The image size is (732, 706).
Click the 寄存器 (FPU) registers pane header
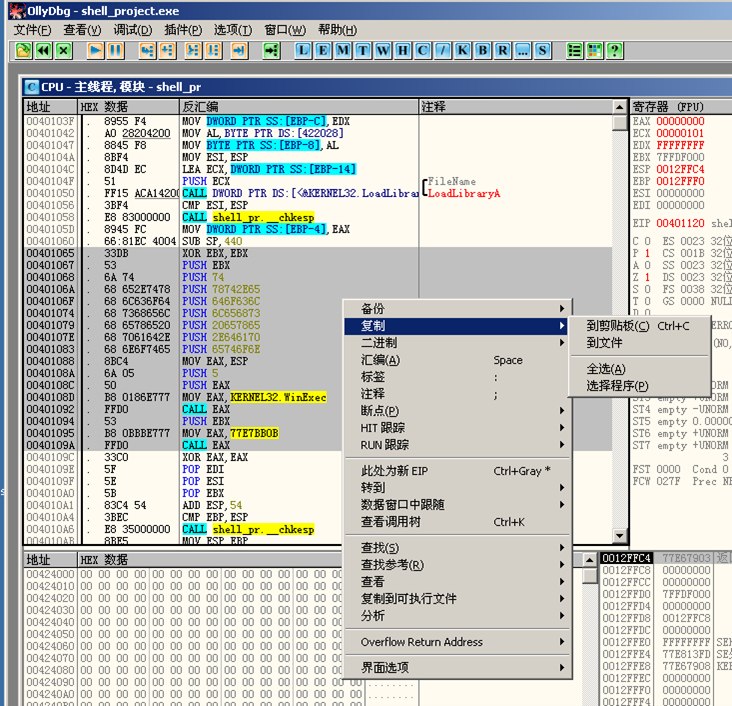(x=668, y=106)
